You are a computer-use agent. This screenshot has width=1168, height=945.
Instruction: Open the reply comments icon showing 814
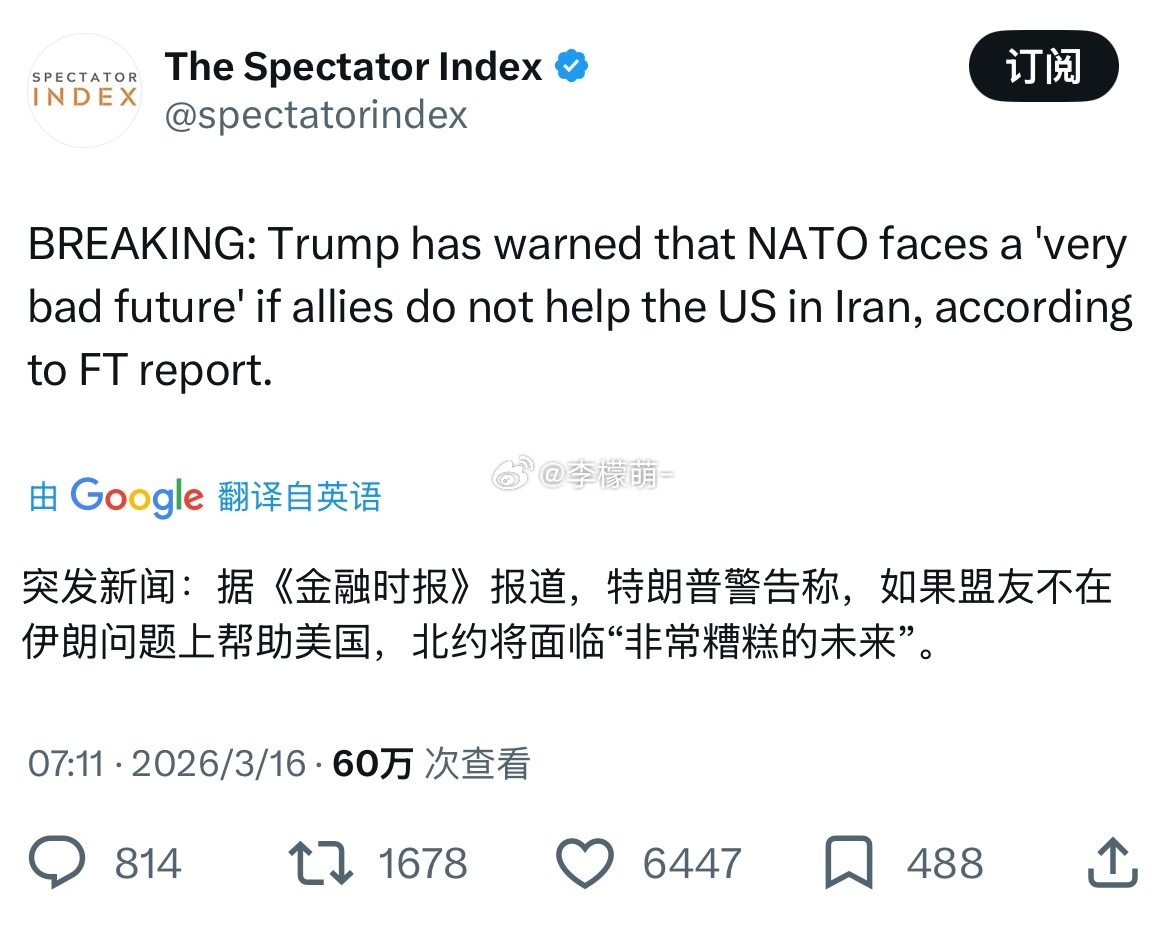[57, 862]
